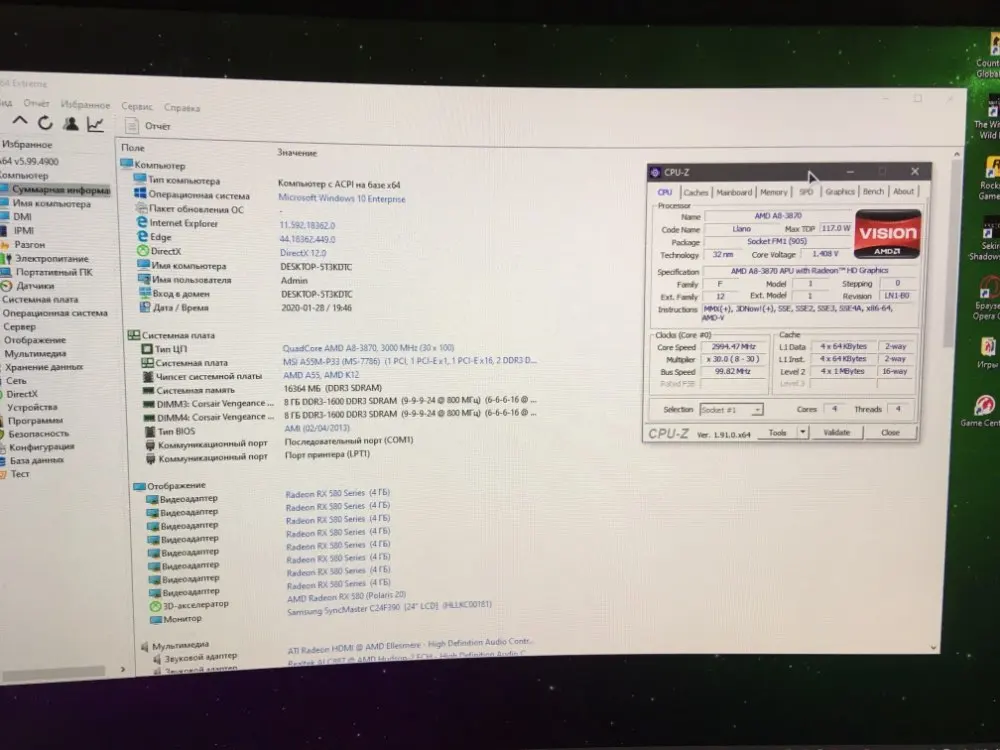The width and height of the screenshot is (1000, 750).
Task: Open the MSI A55M-P33 motherboard link
Action: (409, 361)
